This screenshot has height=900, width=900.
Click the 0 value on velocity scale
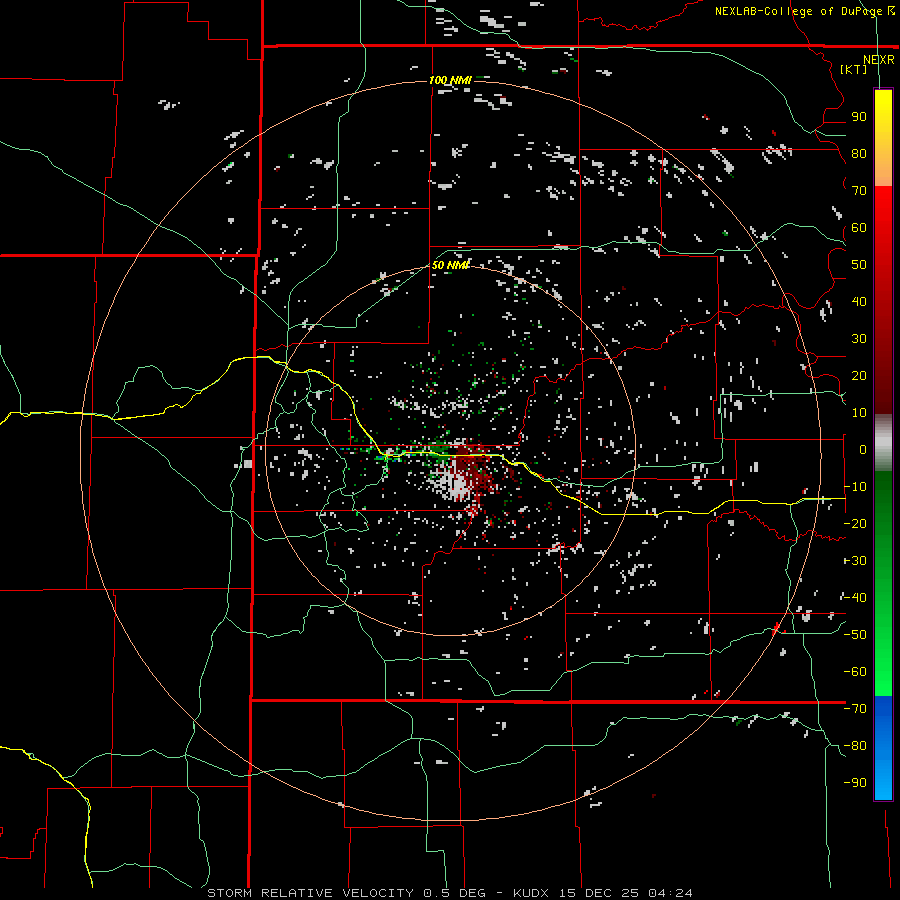tap(862, 450)
